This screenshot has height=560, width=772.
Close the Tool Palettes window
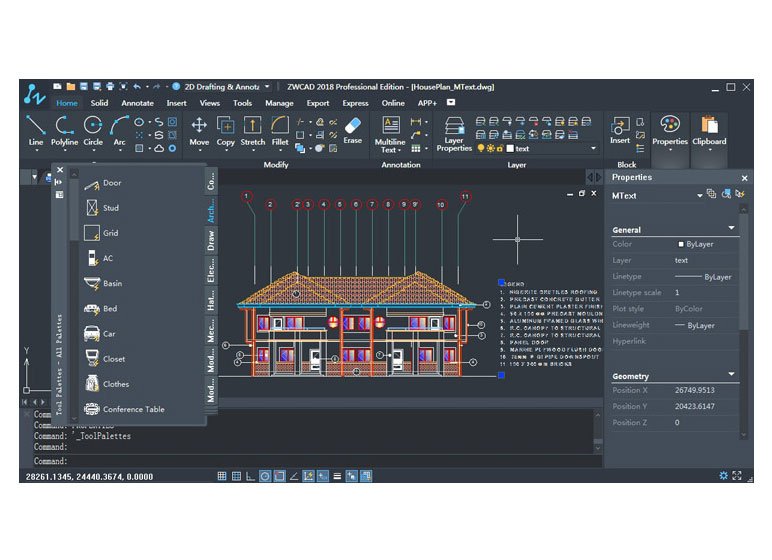[60, 170]
